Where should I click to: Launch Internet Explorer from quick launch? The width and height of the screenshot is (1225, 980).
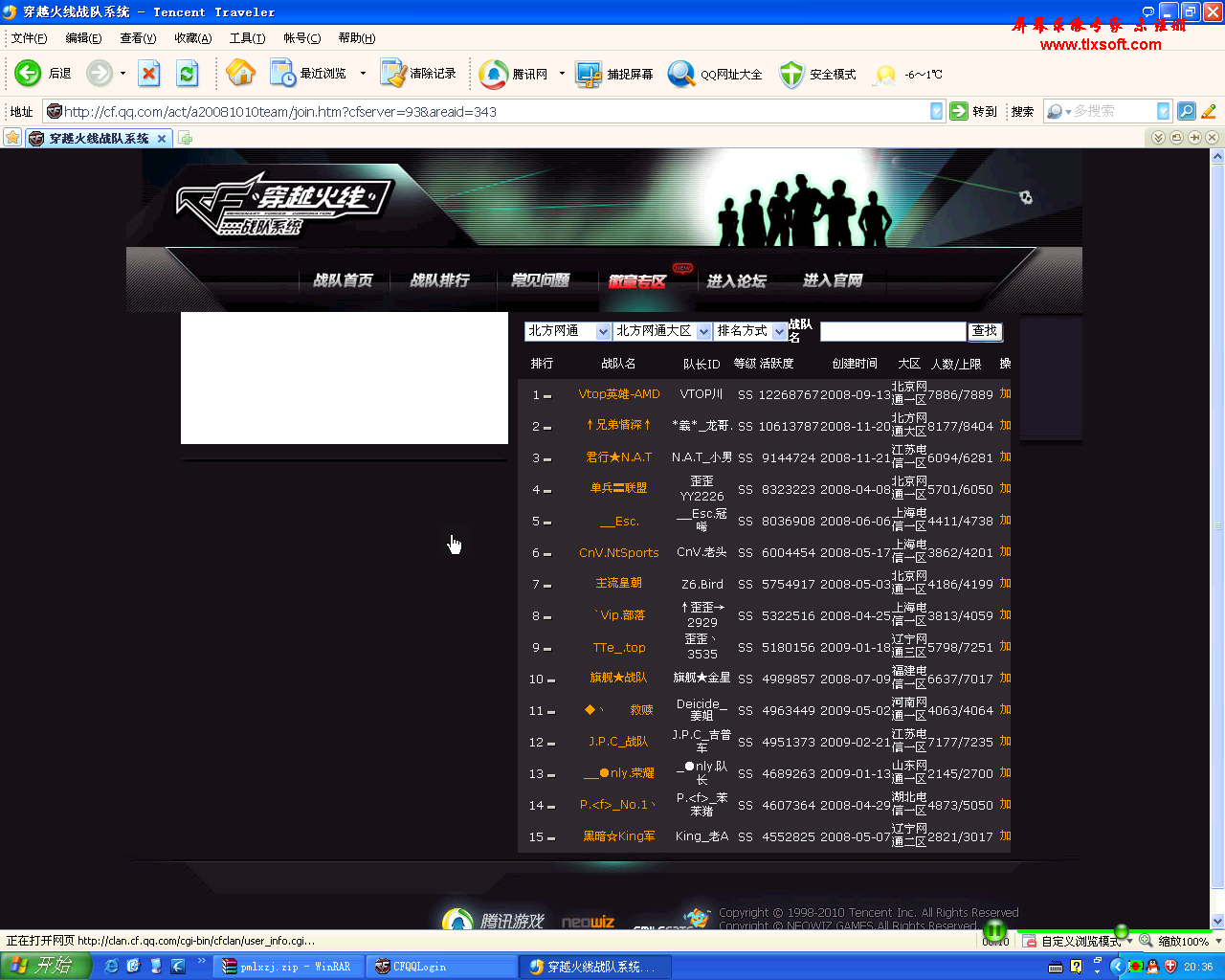click(x=112, y=967)
